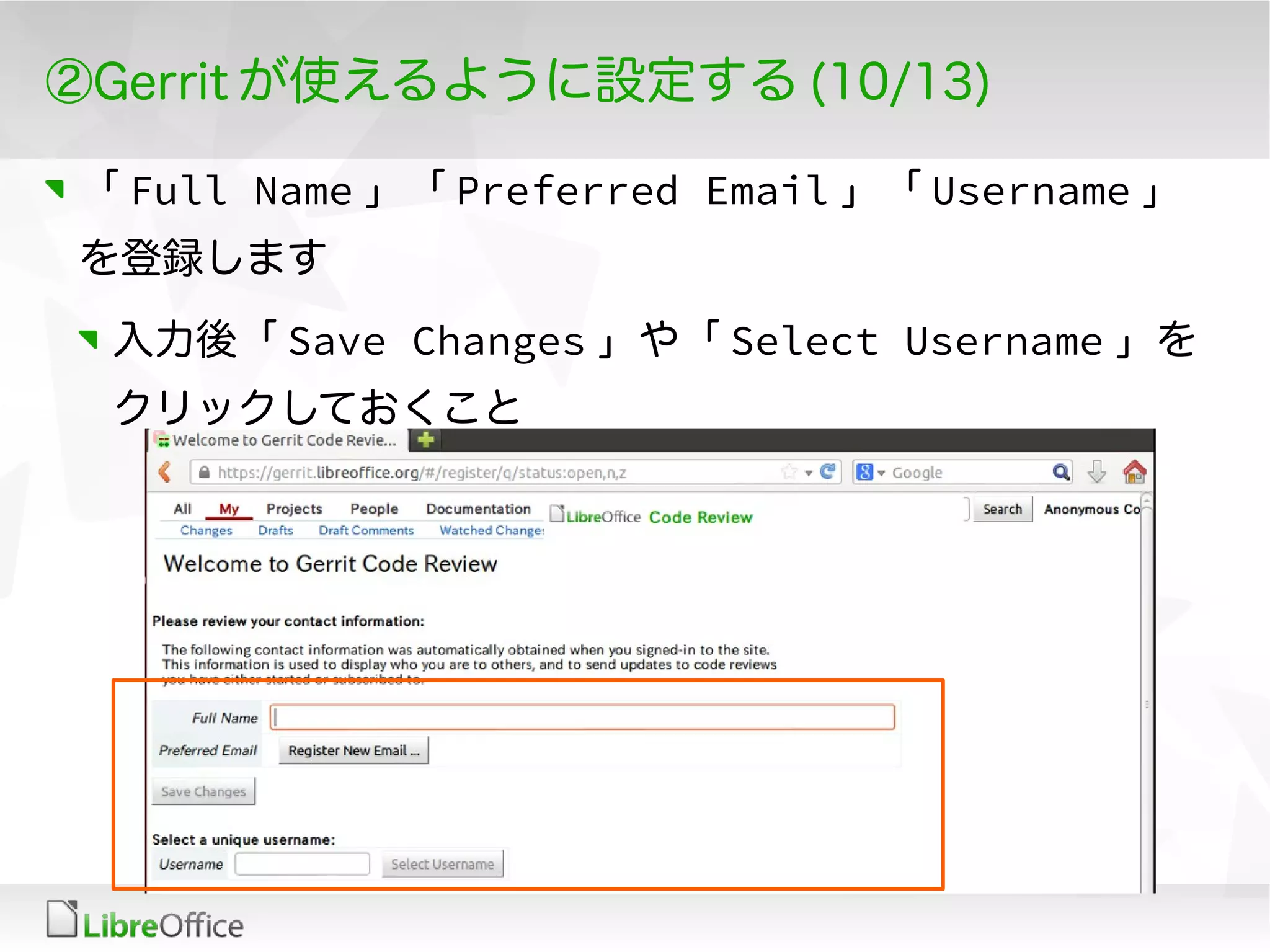Click into the Full Name field

tap(582, 717)
